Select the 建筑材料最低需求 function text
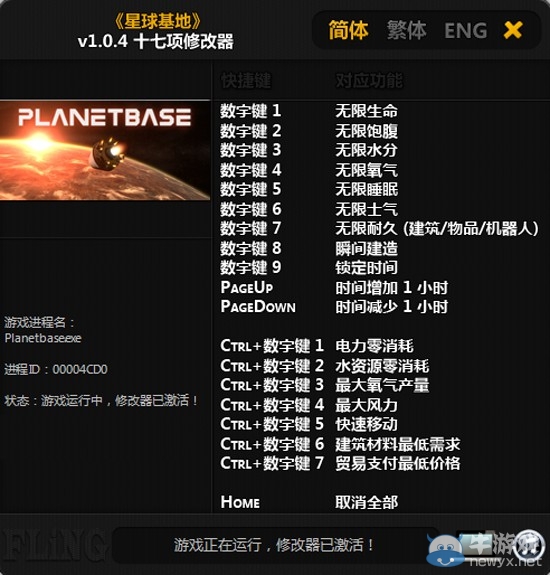 click(397, 444)
